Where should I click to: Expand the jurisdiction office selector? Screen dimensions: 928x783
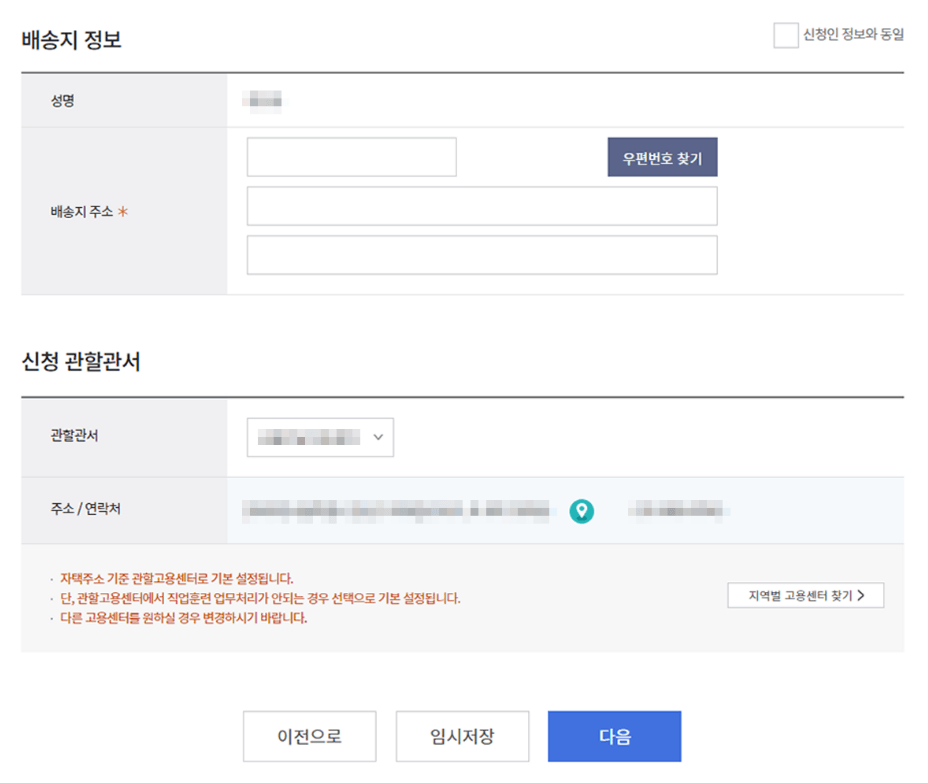pos(320,437)
